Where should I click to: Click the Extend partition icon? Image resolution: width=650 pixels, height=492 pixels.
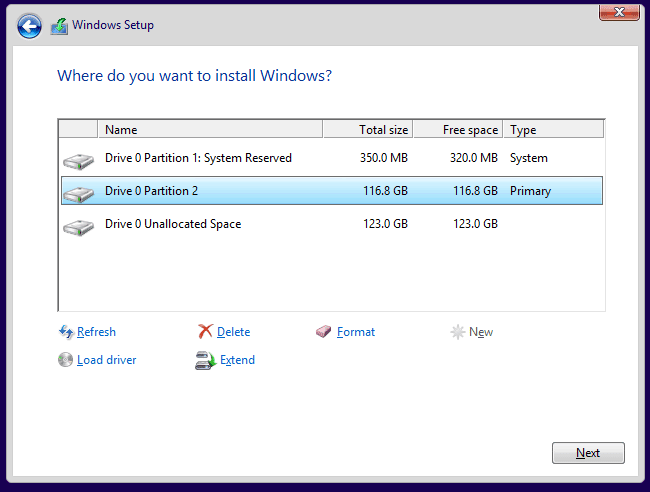(x=205, y=360)
